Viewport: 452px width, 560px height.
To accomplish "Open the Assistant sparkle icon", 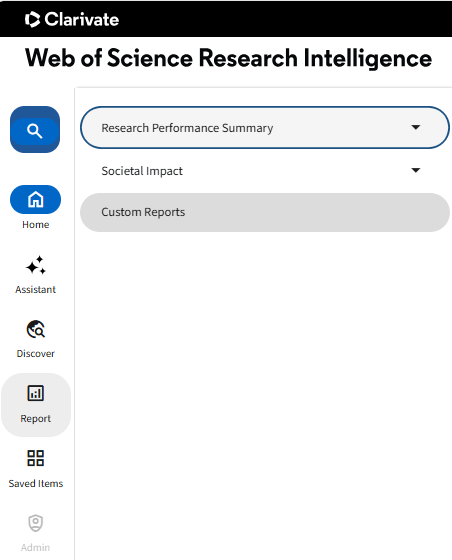I will [36, 265].
